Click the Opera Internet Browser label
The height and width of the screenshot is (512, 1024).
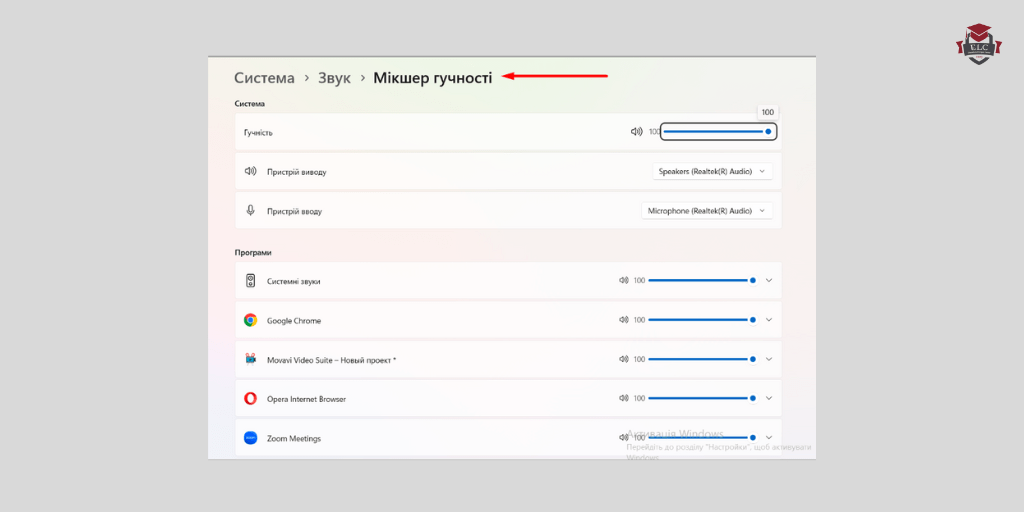click(x=306, y=399)
